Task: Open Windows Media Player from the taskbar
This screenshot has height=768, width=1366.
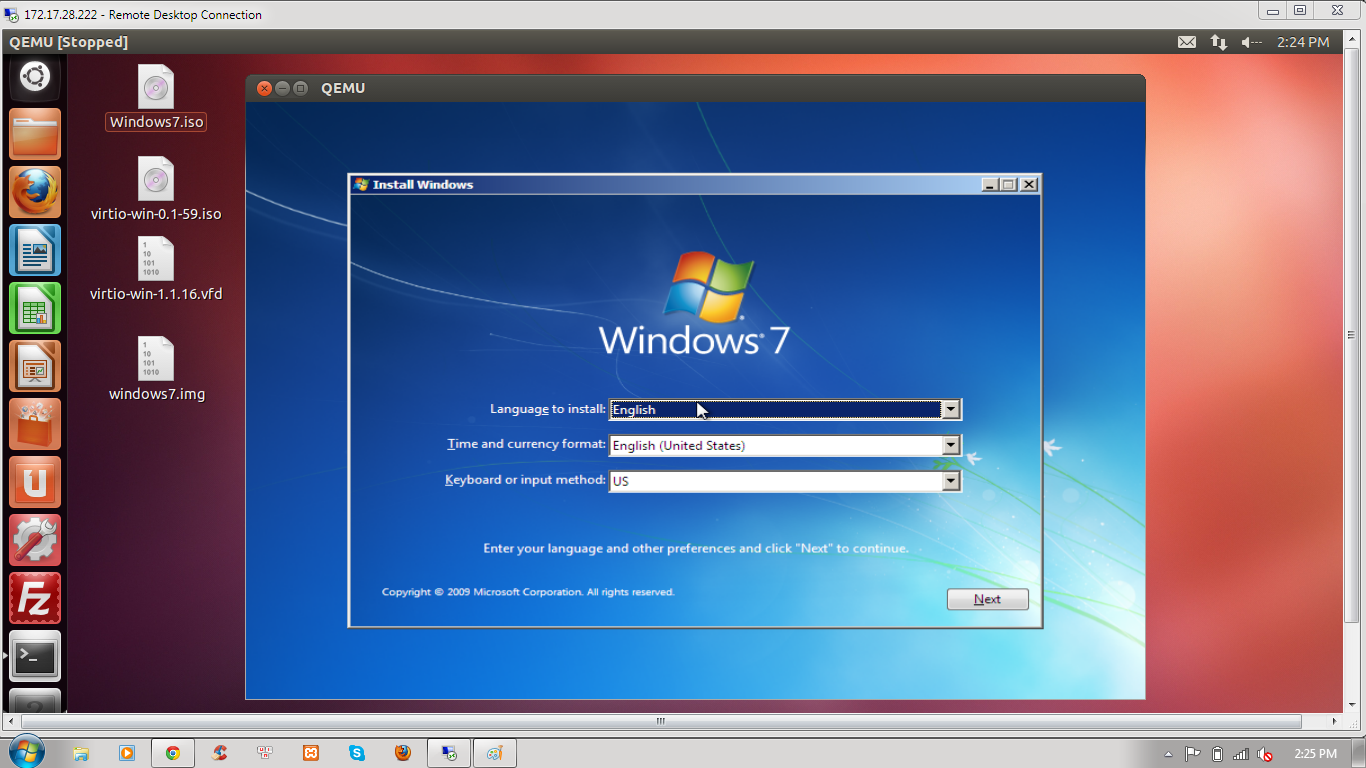Action: pos(127,753)
